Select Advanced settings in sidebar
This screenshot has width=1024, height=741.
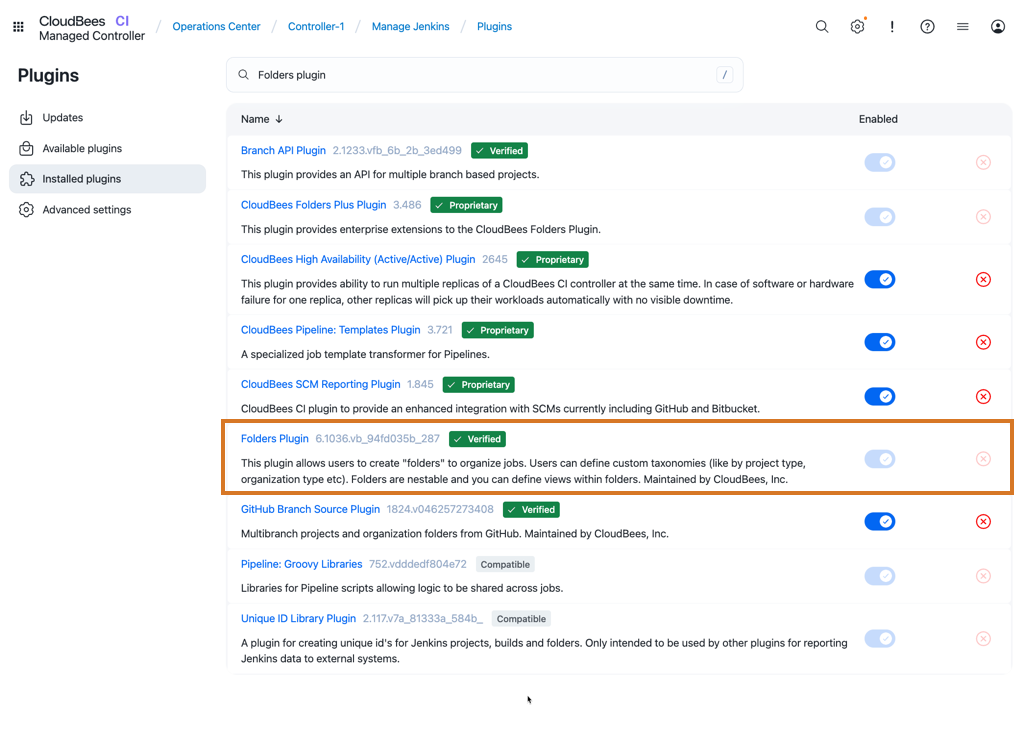pyautogui.click(x=86, y=210)
